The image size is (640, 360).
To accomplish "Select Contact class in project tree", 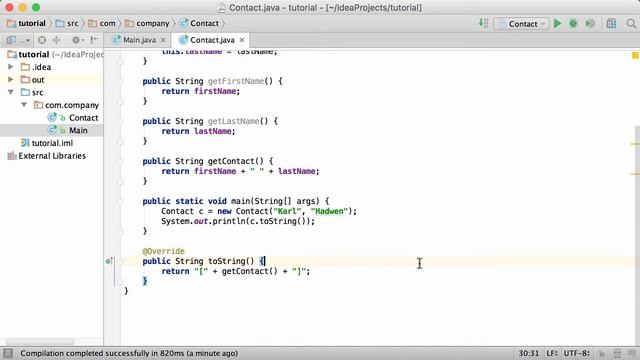I will point(51,118).
